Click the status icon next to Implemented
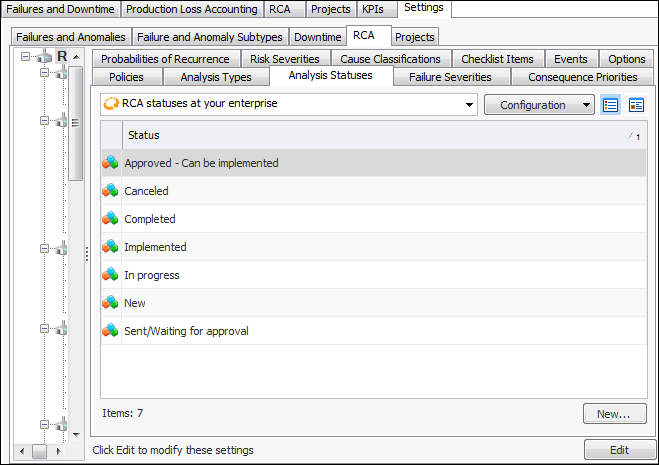 [x=110, y=247]
